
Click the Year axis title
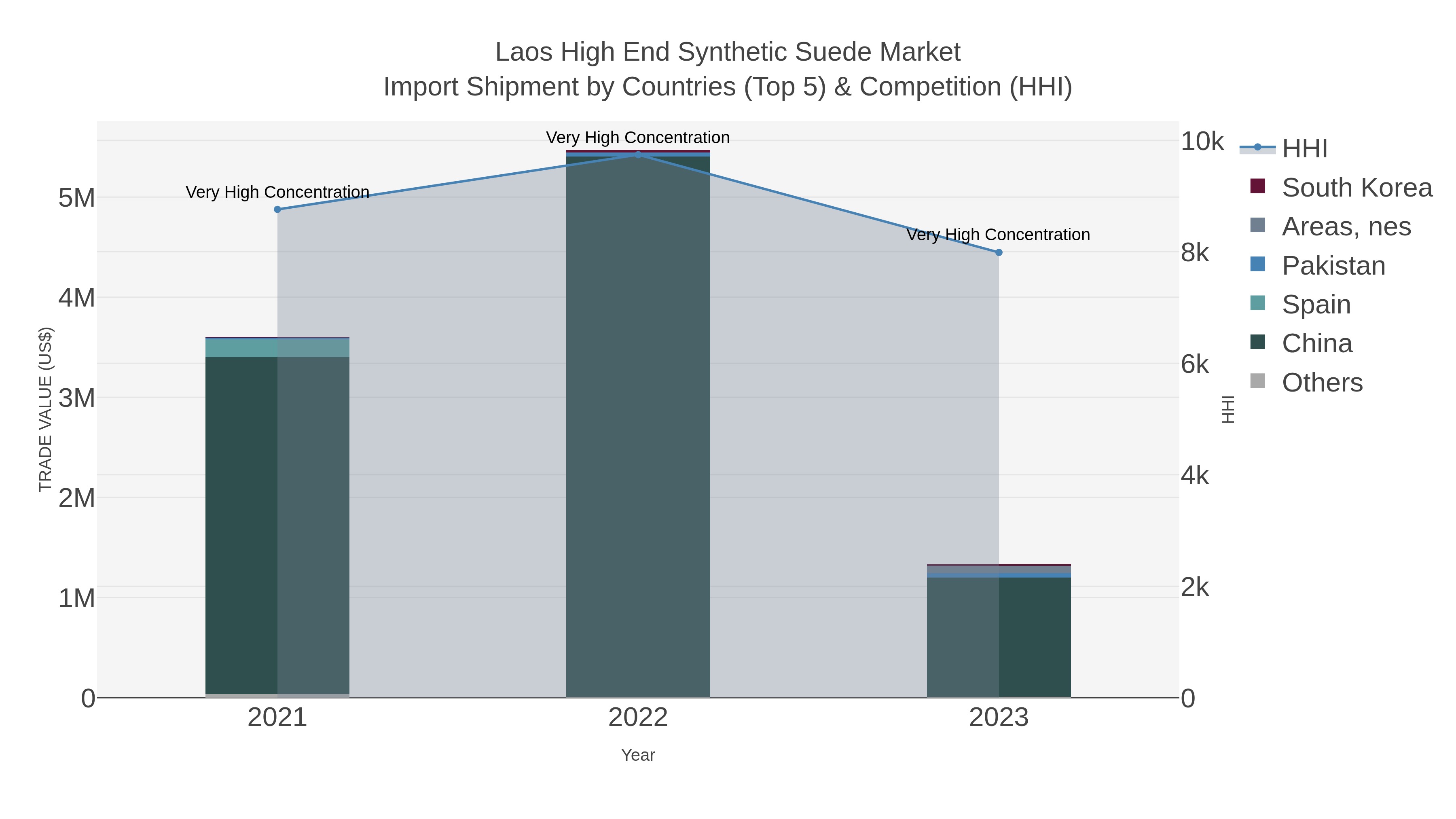[x=638, y=755]
